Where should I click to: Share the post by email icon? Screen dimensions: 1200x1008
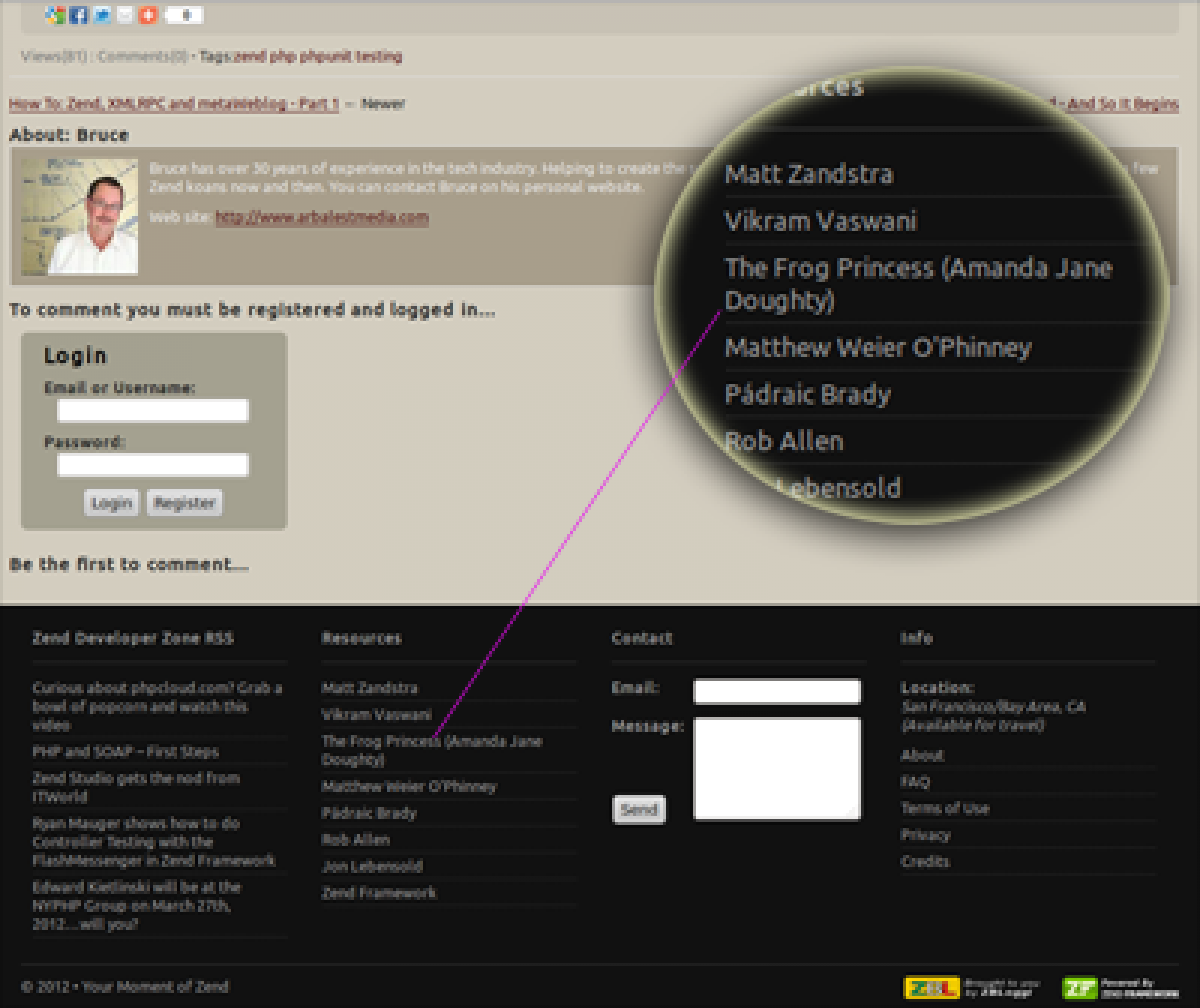click(x=125, y=15)
